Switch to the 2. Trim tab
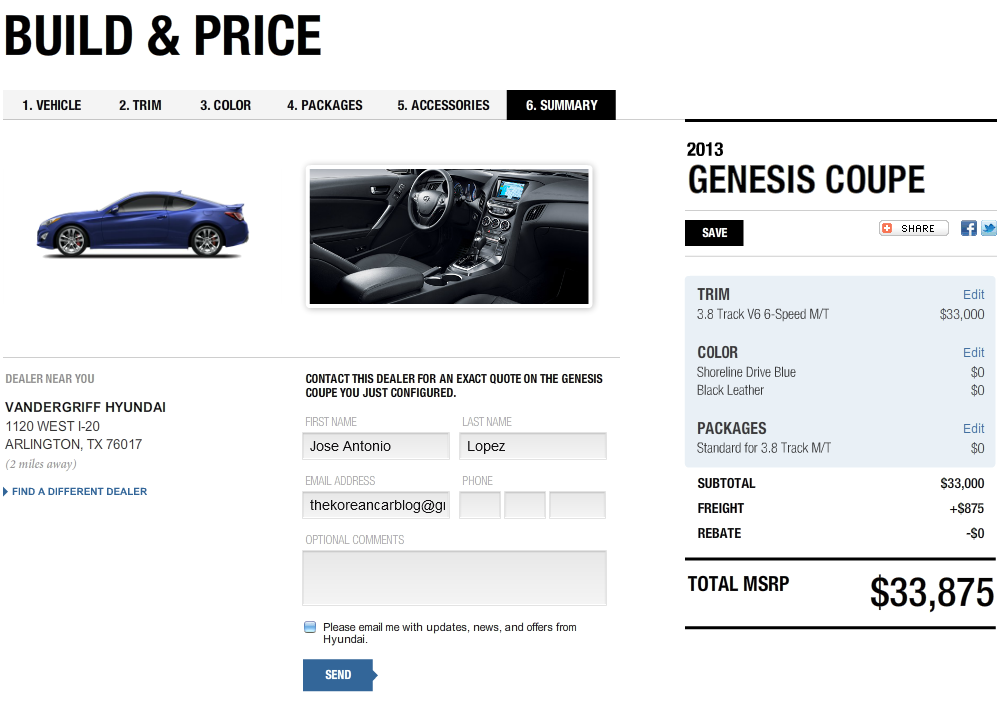Viewport: 1002px width, 701px height. coord(140,105)
